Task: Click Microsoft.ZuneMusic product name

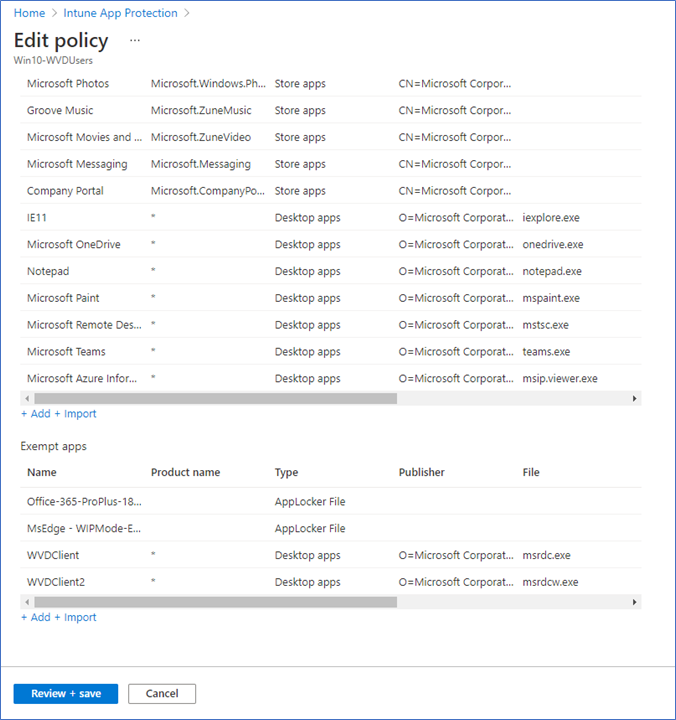Action: coord(201,110)
